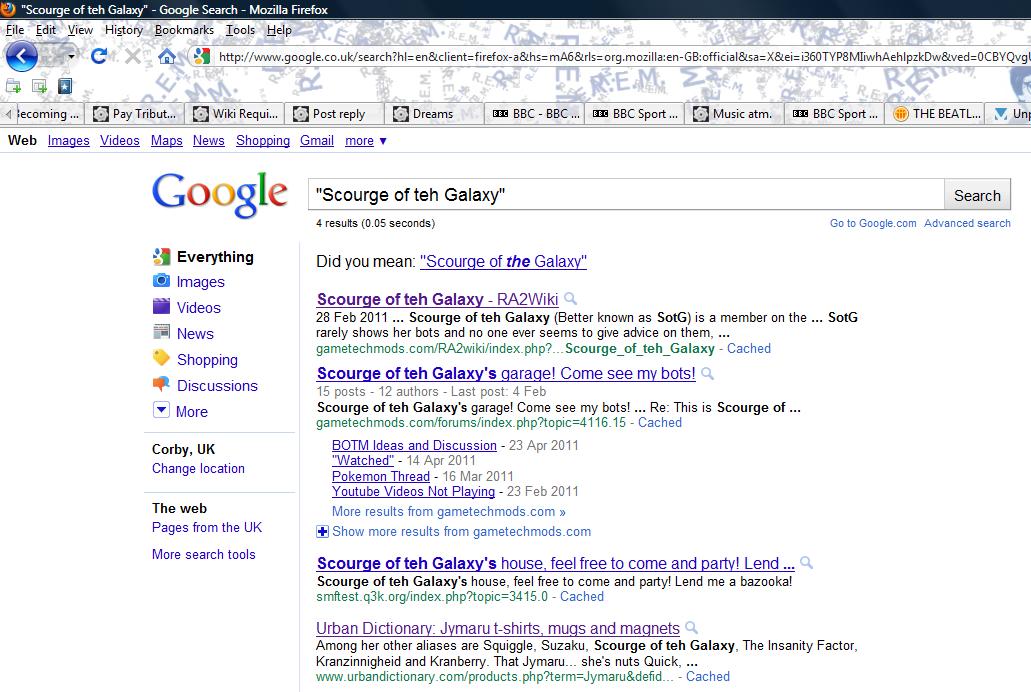Open the View menu
This screenshot has width=1031, height=692.
point(80,30)
